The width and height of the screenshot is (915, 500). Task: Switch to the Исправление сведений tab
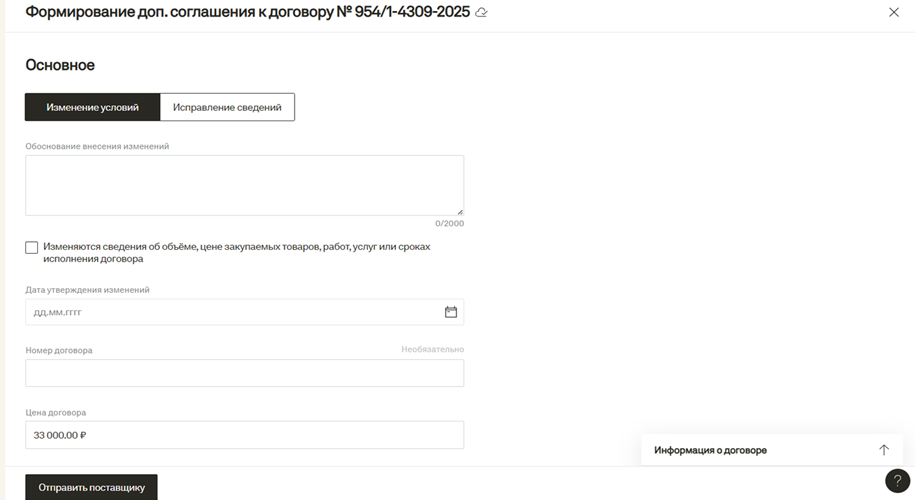[227, 107]
